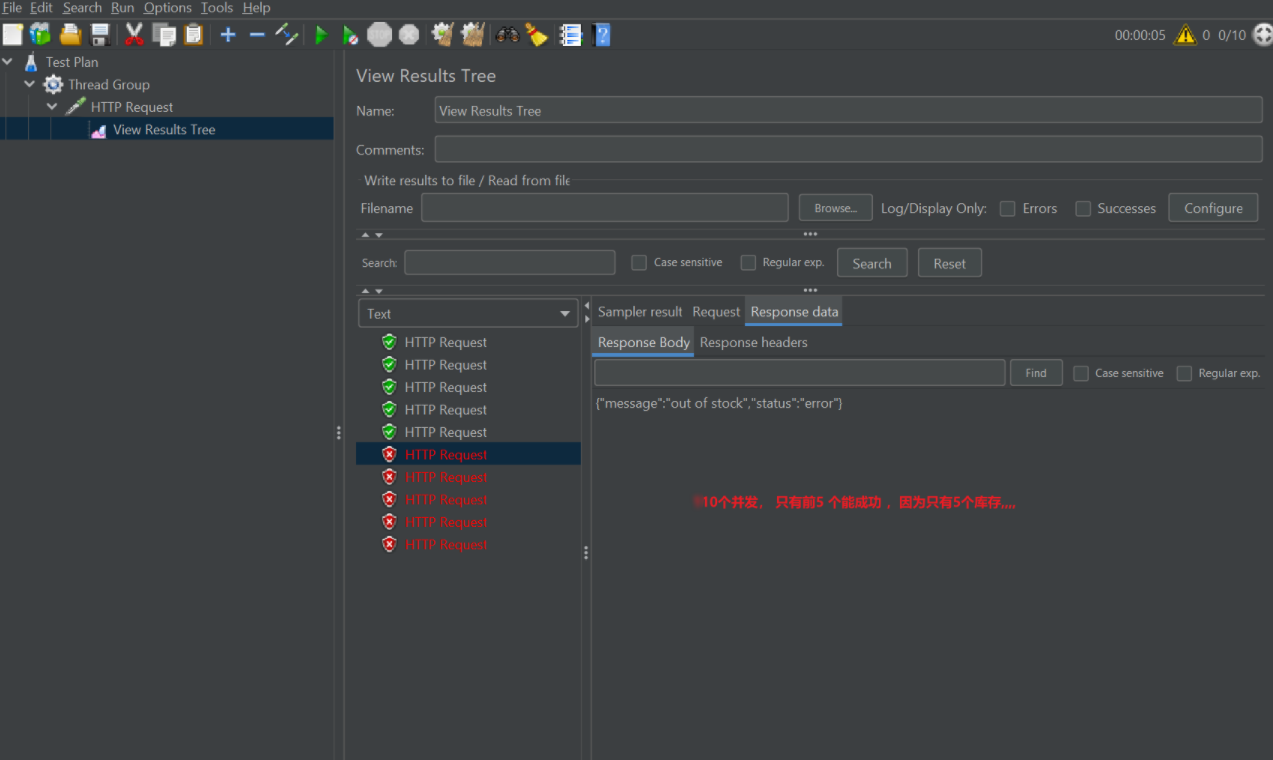The image size is (1273, 760).
Task: Switch to the Sampler result tab
Action: [640, 312]
